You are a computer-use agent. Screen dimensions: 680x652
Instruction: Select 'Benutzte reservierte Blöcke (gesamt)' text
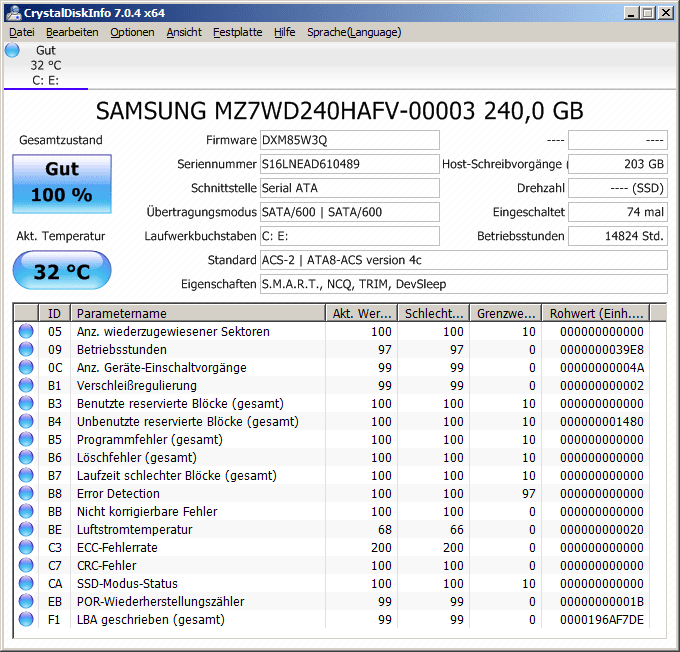pyautogui.click(x=180, y=403)
